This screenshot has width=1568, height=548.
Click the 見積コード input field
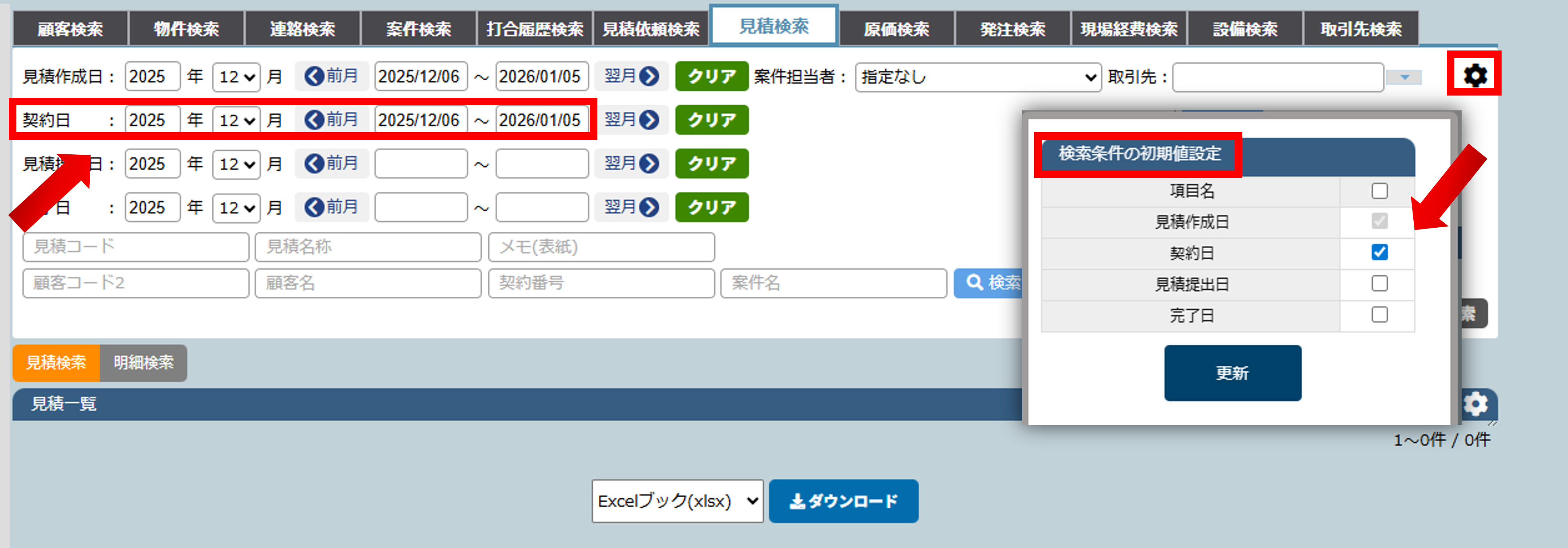(135, 247)
